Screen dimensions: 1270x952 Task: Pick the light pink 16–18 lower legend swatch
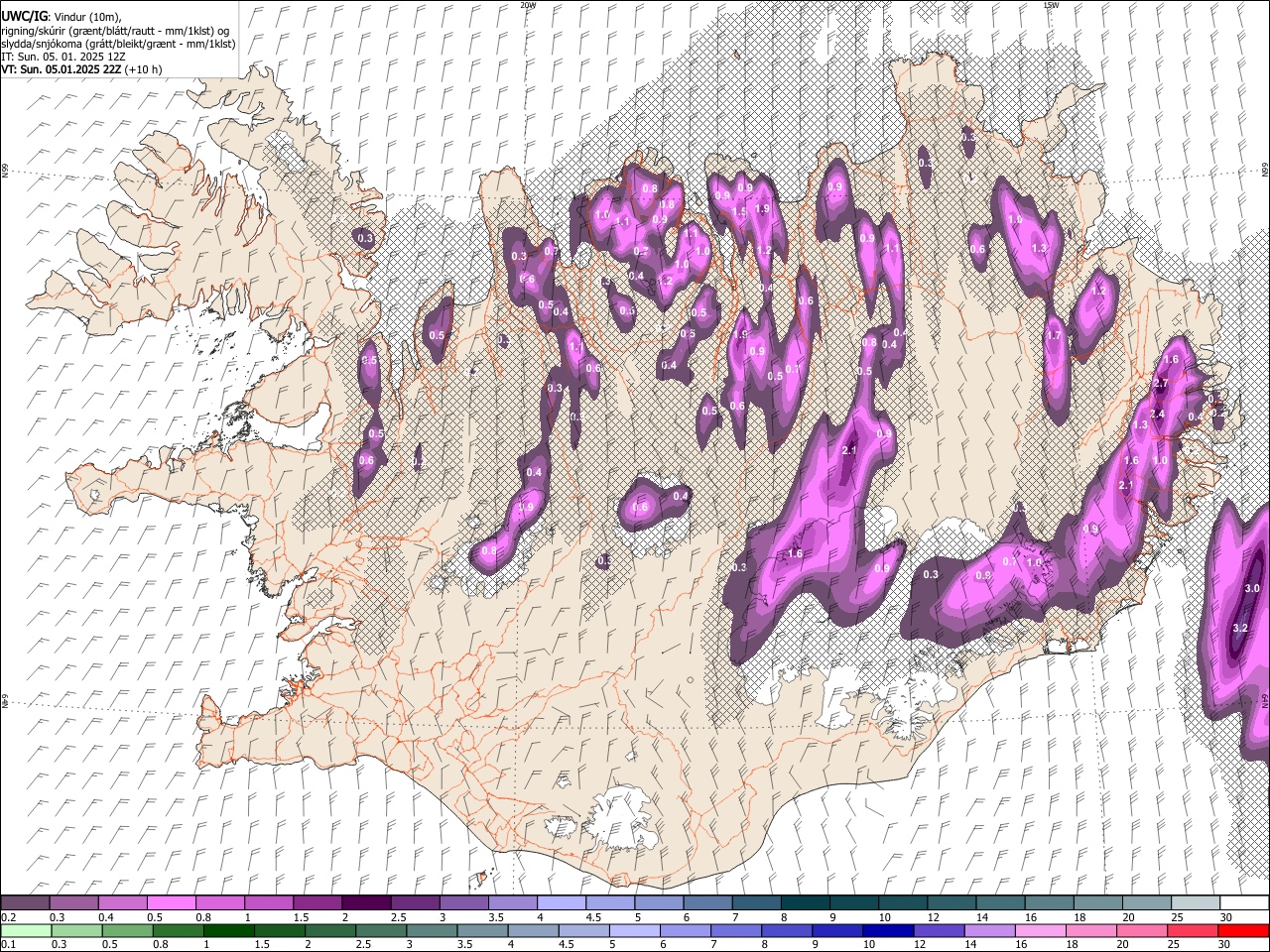coord(1041,930)
